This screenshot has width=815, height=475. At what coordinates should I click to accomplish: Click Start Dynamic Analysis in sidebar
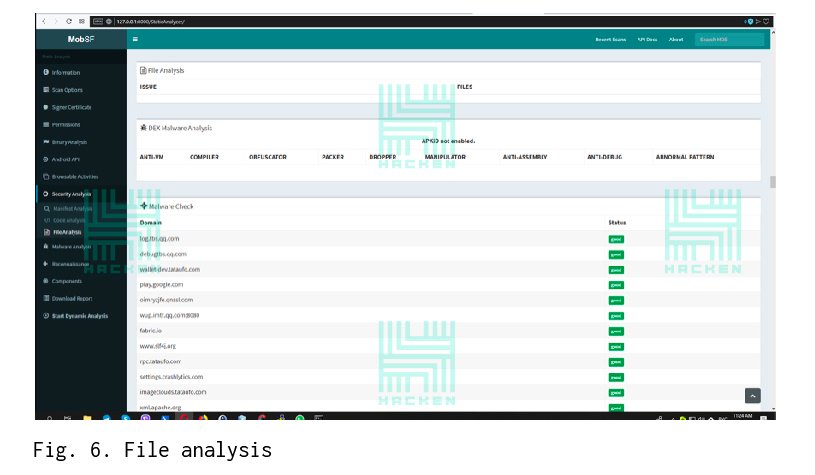point(80,316)
